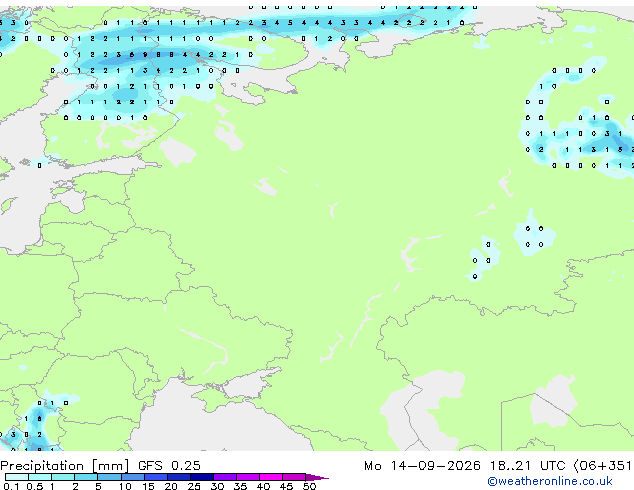Select the 0.1 mm legend color swatch
This screenshot has width=634, height=490.
17,477
